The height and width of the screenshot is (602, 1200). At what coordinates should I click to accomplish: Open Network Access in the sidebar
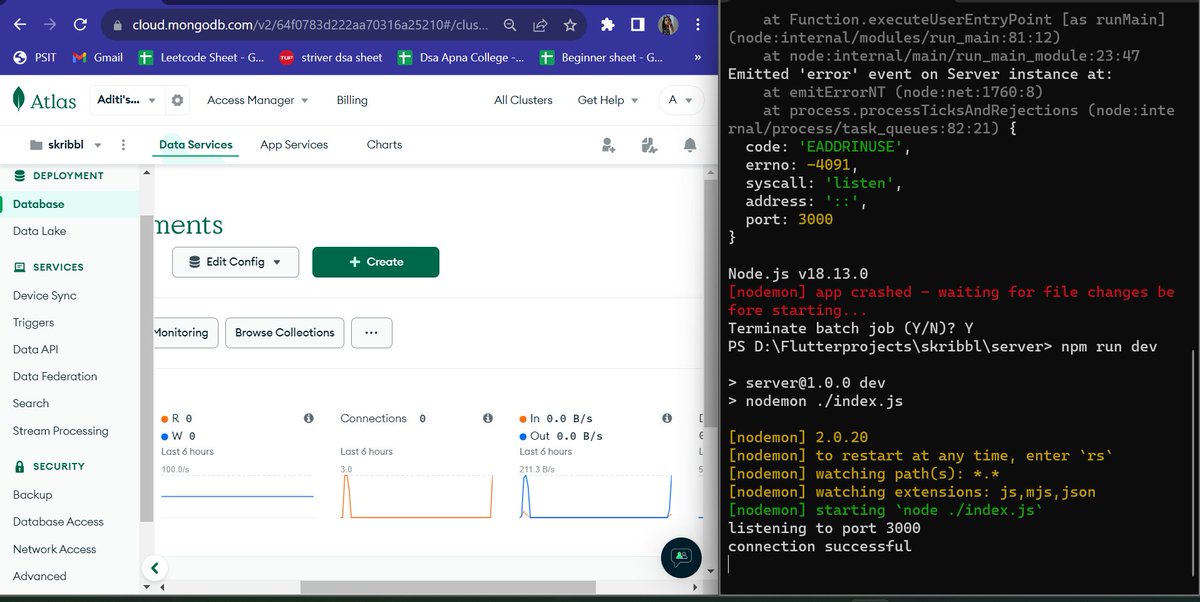pos(54,550)
